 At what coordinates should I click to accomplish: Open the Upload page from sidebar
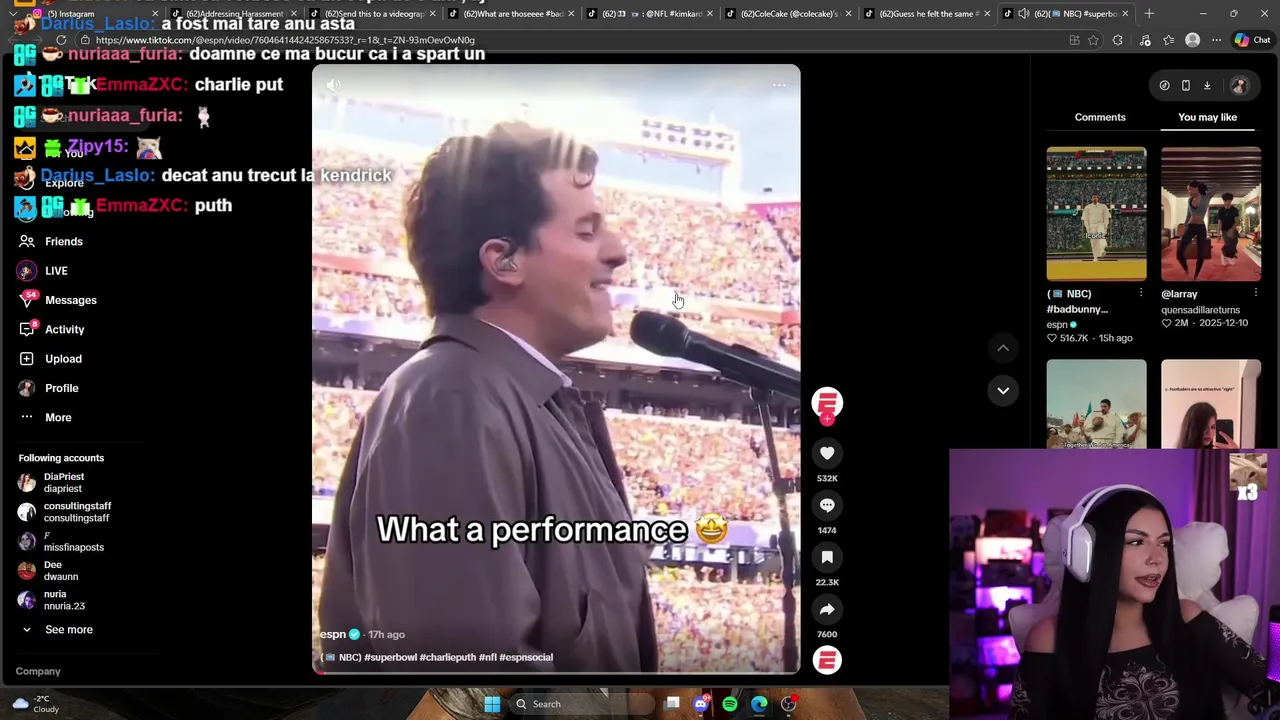pos(63,359)
